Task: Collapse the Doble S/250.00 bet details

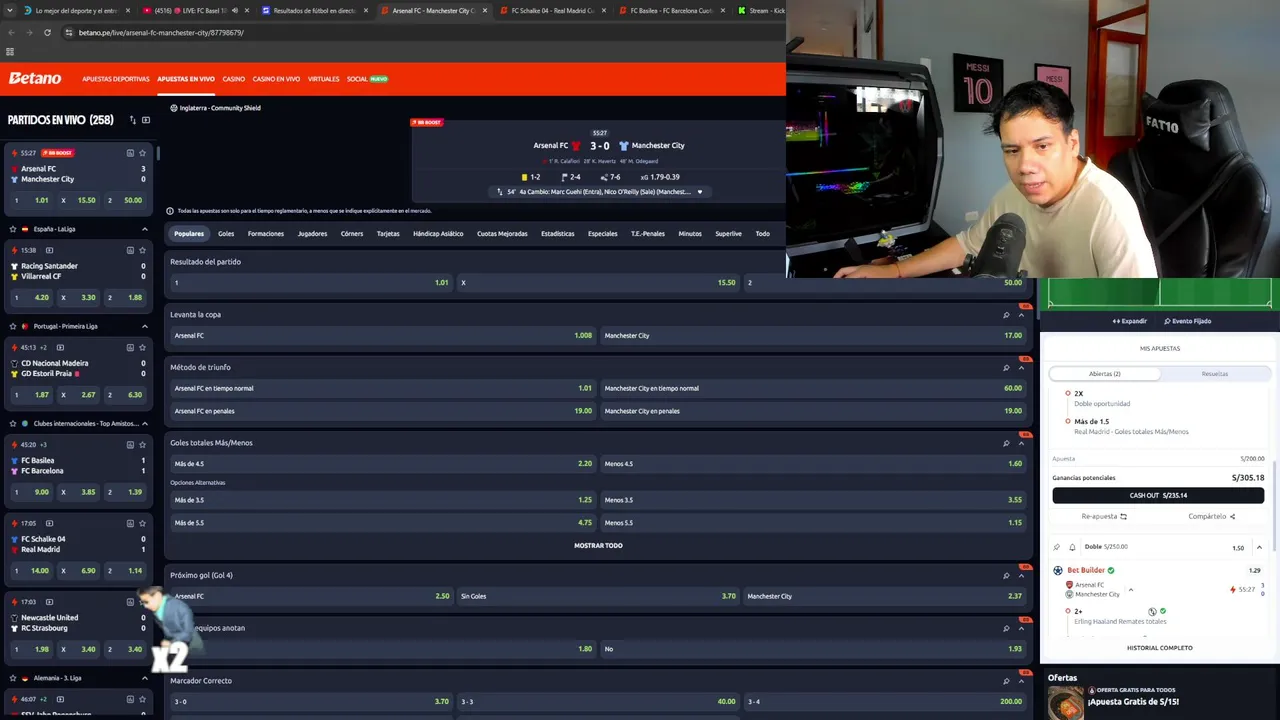Action: pos(1259,547)
